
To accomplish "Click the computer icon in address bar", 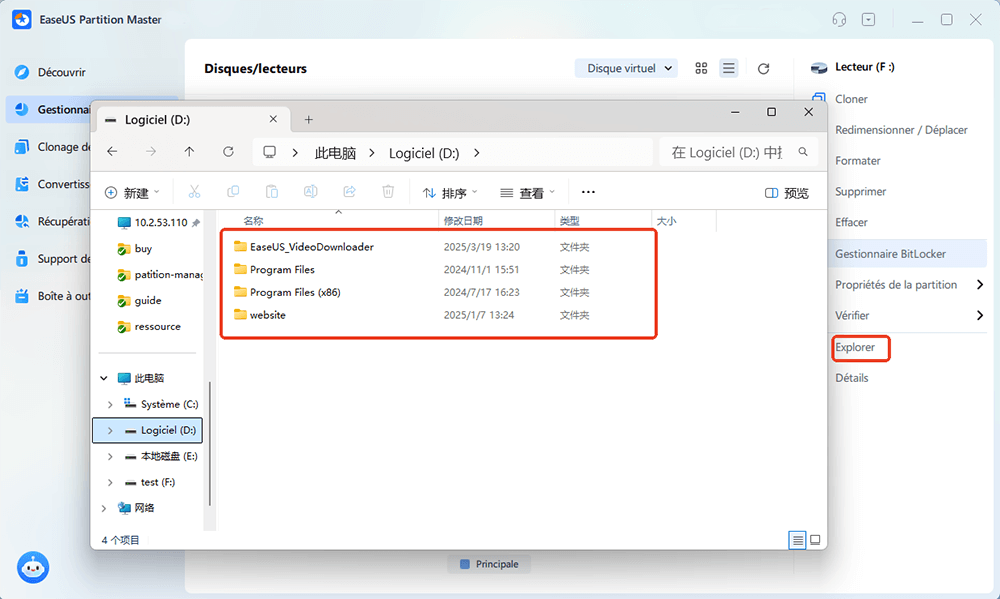I will (270, 152).
